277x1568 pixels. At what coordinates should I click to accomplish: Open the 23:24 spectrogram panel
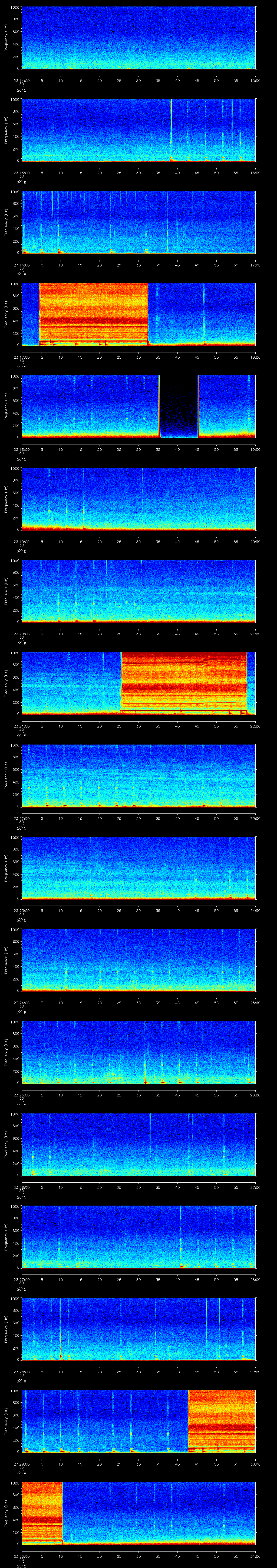[x=138, y=960]
